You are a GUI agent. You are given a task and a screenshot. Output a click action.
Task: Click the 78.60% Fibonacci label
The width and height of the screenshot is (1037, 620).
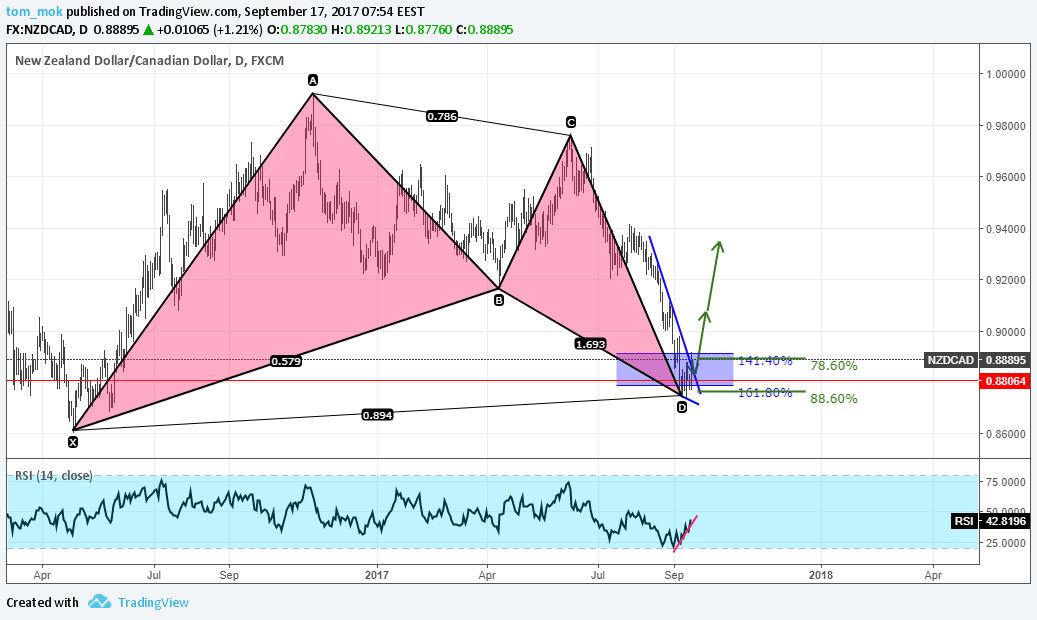pyautogui.click(x=833, y=365)
